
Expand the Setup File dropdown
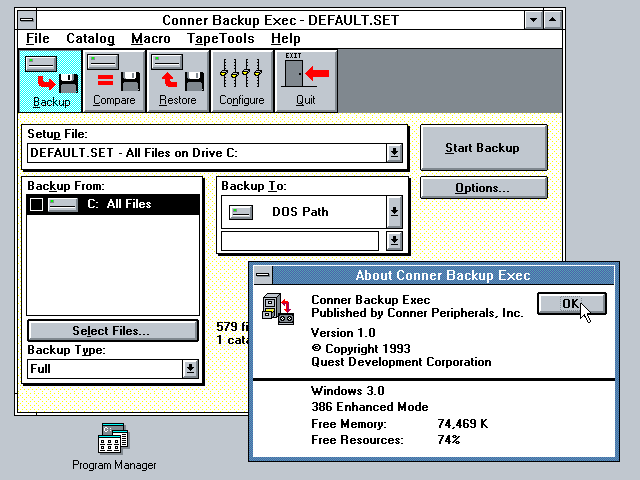tap(395, 153)
